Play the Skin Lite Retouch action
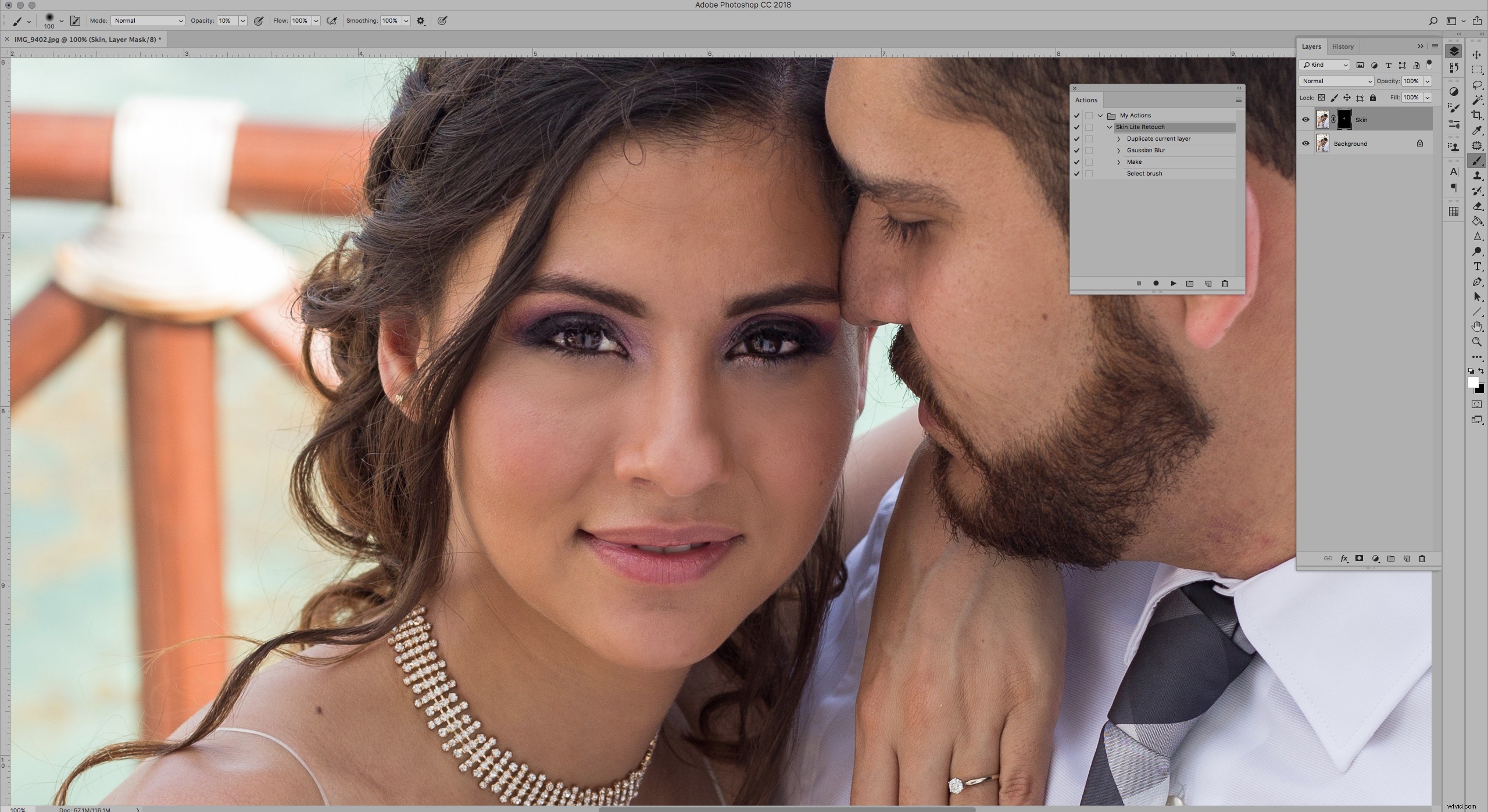Viewport: 1488px width, 812px height. [x=1174, y=284]
